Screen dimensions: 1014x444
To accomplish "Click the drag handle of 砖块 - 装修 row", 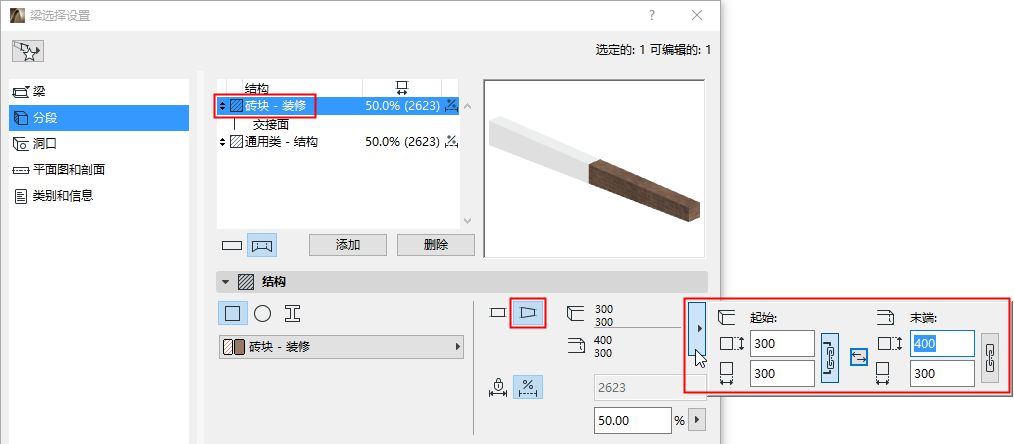I will (x=222, y=106).
